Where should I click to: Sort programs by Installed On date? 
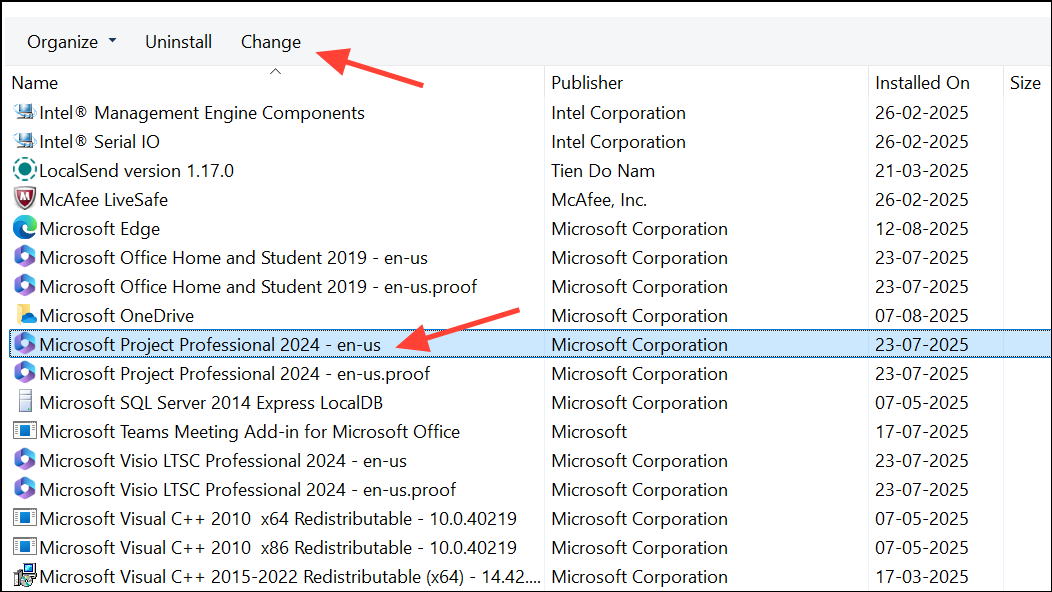pyautogui.click(x=922, y=82)
